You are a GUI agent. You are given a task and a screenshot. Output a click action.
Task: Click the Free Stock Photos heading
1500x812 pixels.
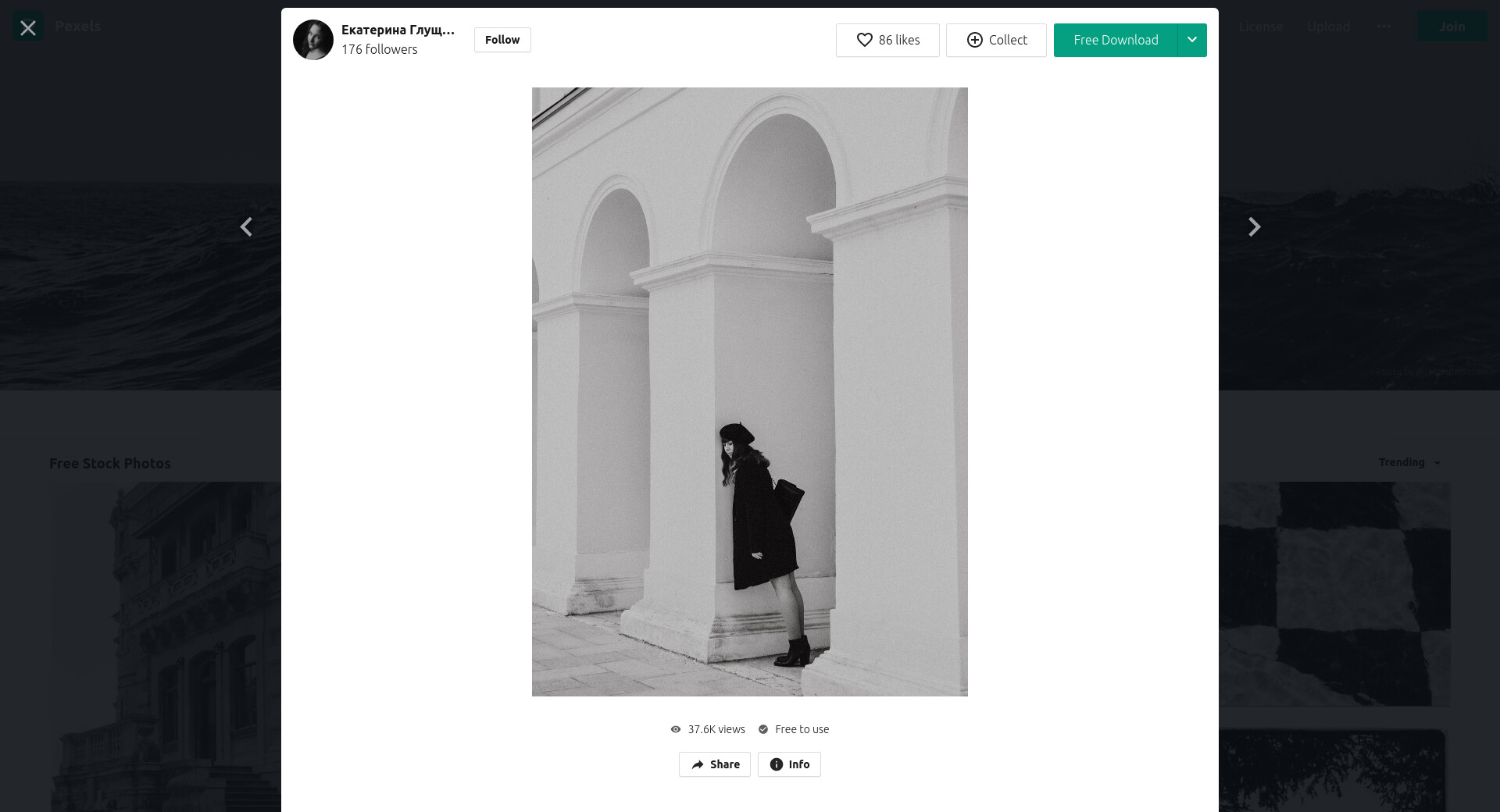point(110,463)
